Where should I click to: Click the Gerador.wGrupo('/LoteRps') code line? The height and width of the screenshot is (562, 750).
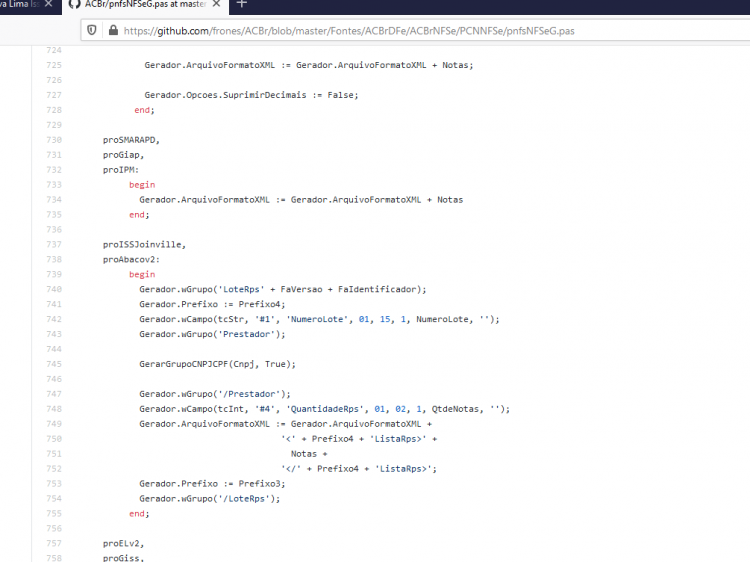click(210, 499)
